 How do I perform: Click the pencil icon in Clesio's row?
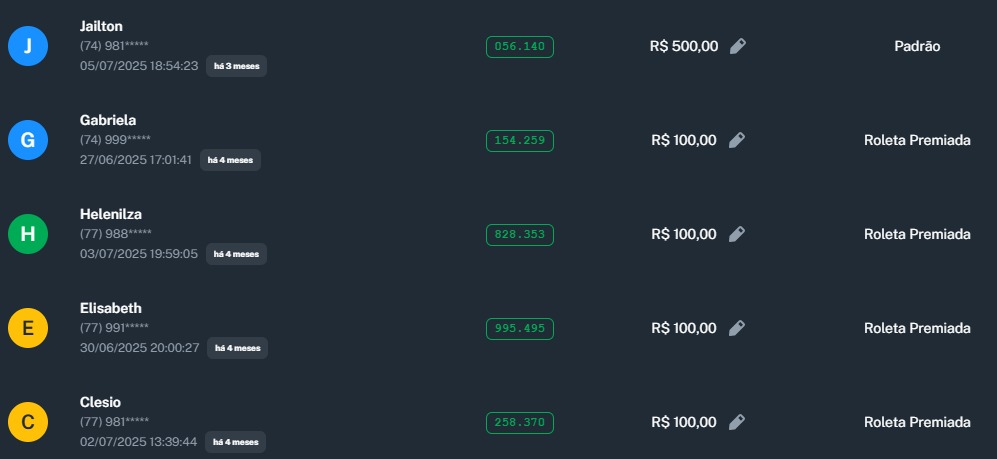[x=737, y=422]
